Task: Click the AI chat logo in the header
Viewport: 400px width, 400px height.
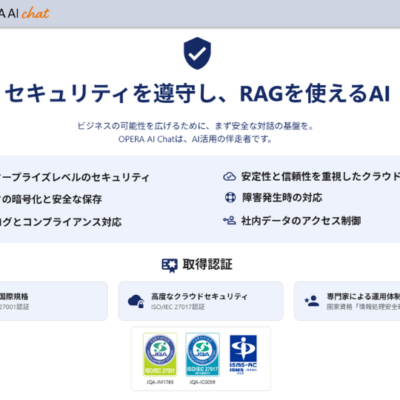Action: 25,13
